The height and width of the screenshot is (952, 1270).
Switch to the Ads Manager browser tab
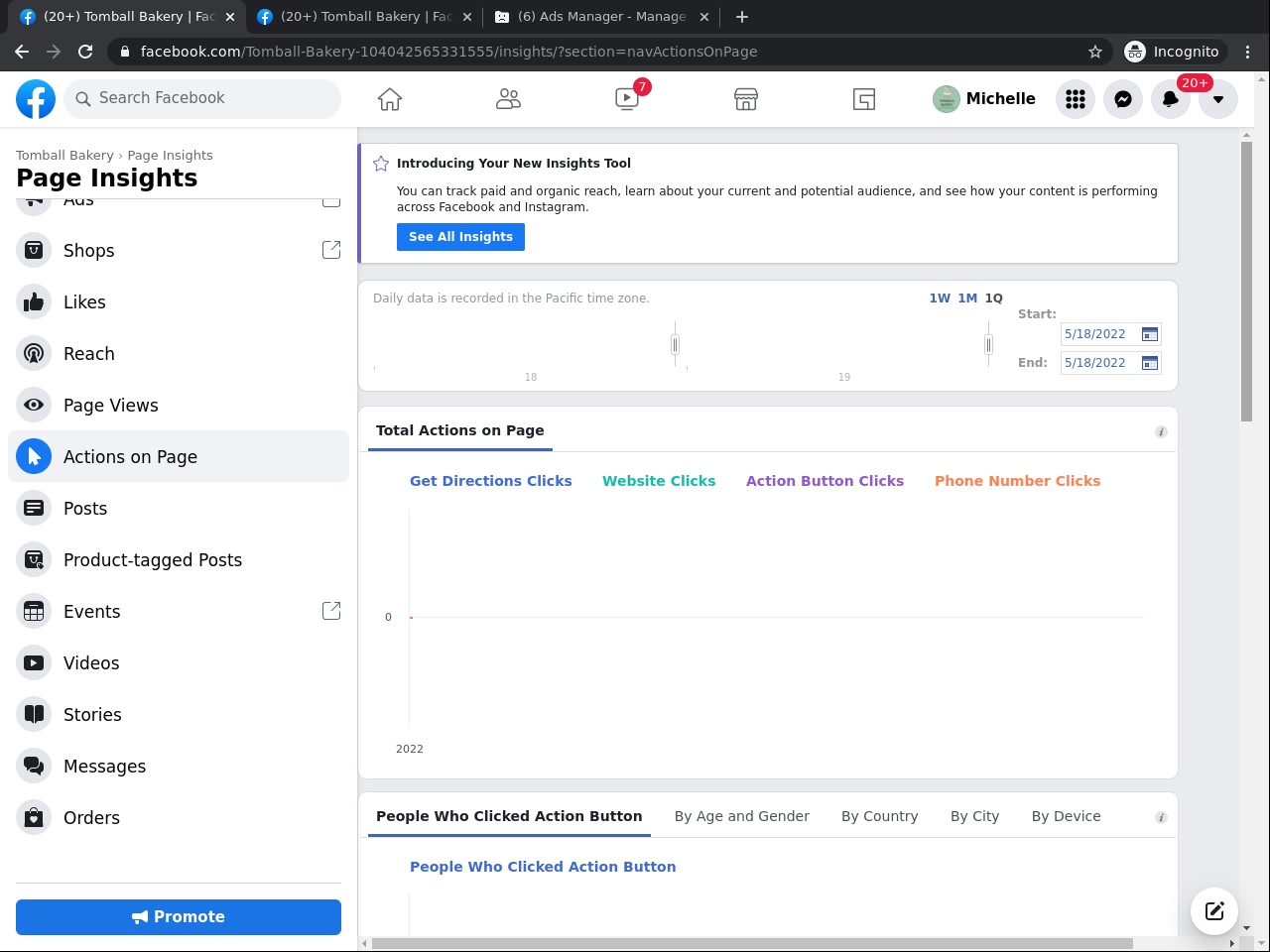point(602,17)
